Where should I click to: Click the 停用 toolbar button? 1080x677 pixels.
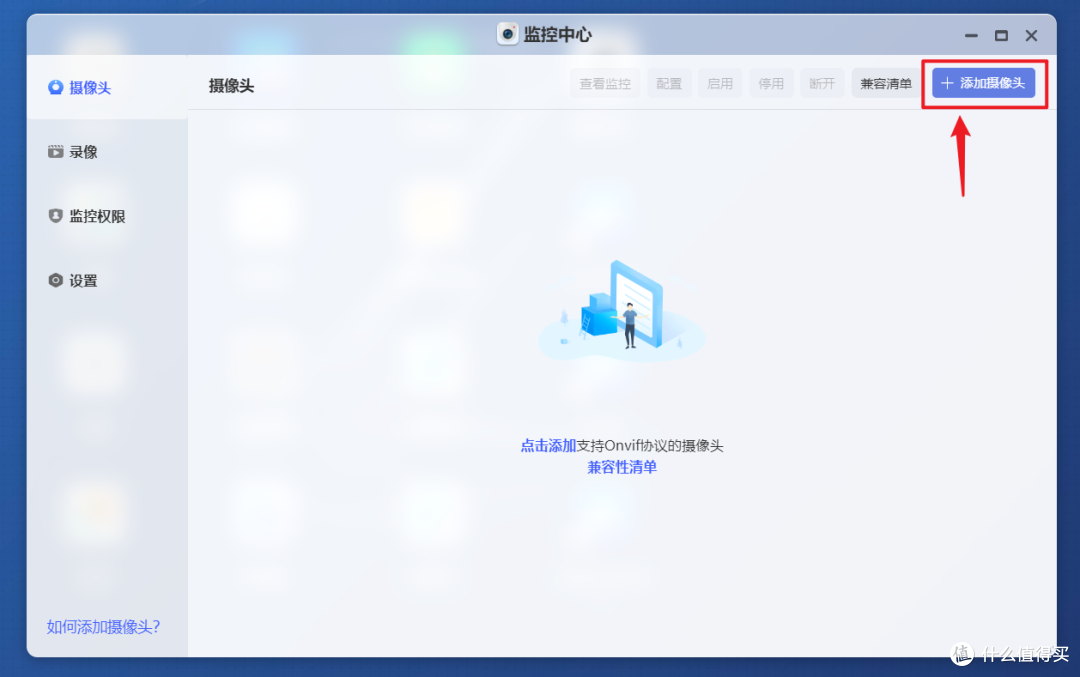pyautogui.click(x=771, y=83)
